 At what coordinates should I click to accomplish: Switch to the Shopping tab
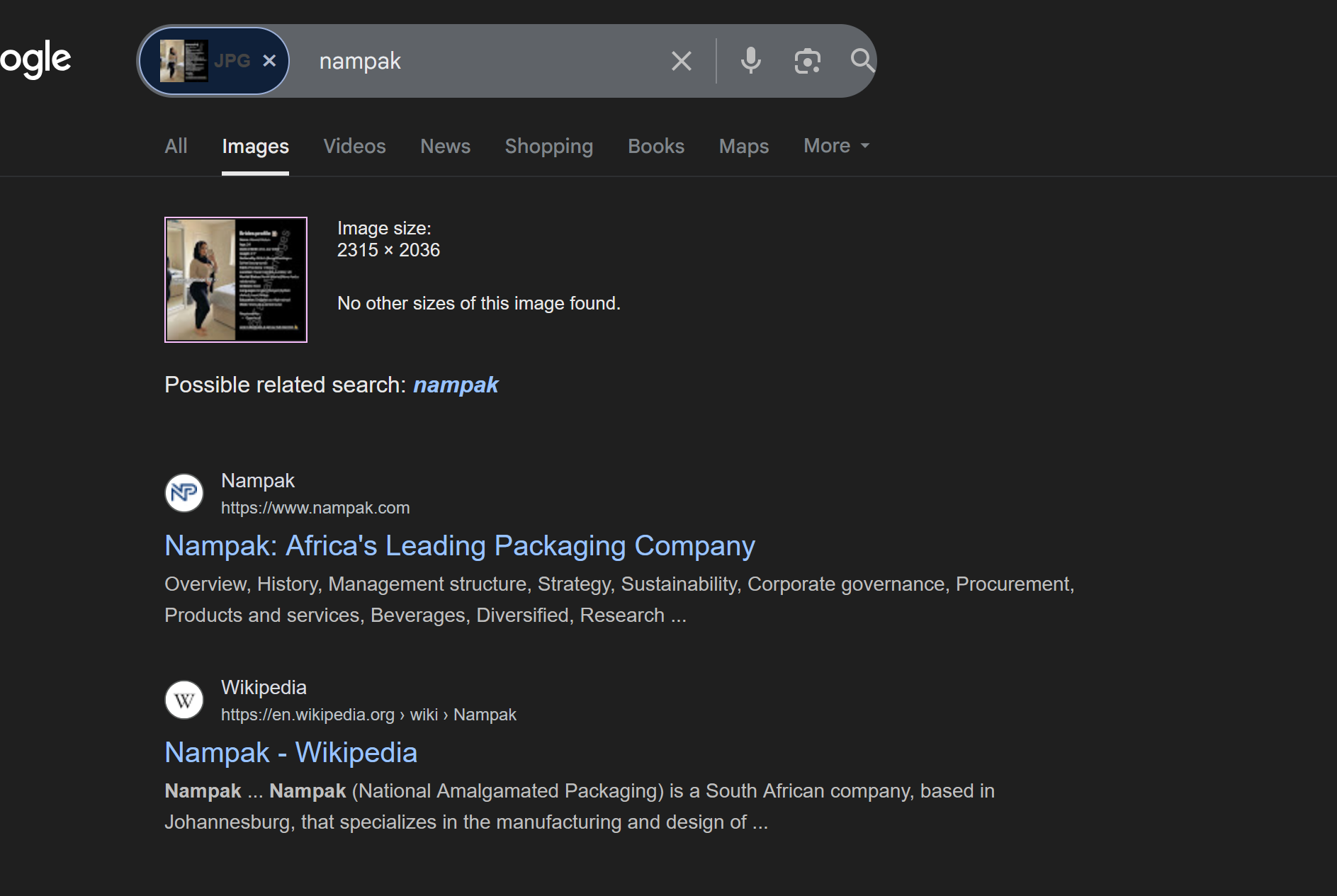pyautogui.click(x=548, y=146)
